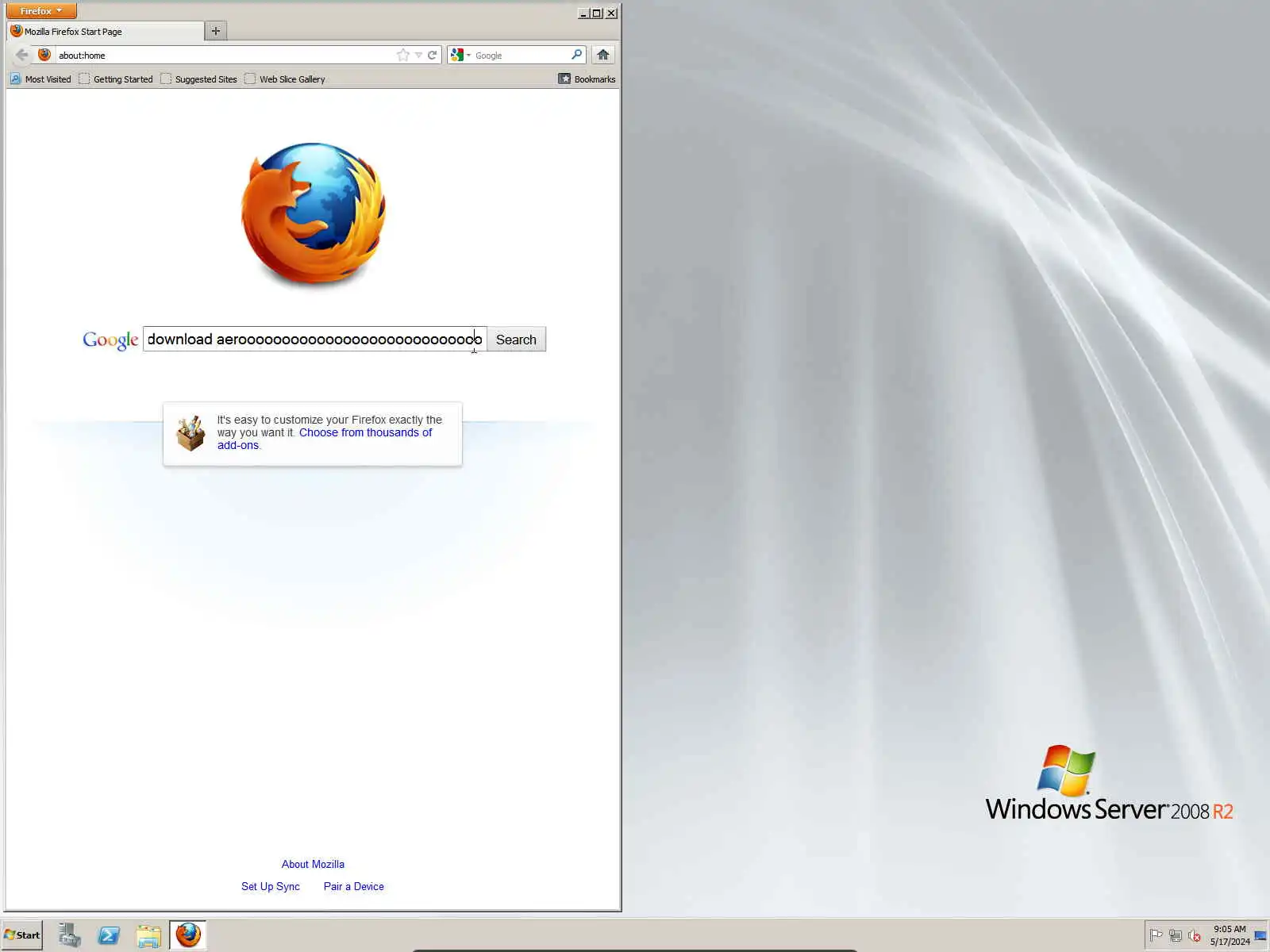This screenshot has width=1270, height=952.
Task: Open the Suggested Sites bookmark
Action: (198, 79)
